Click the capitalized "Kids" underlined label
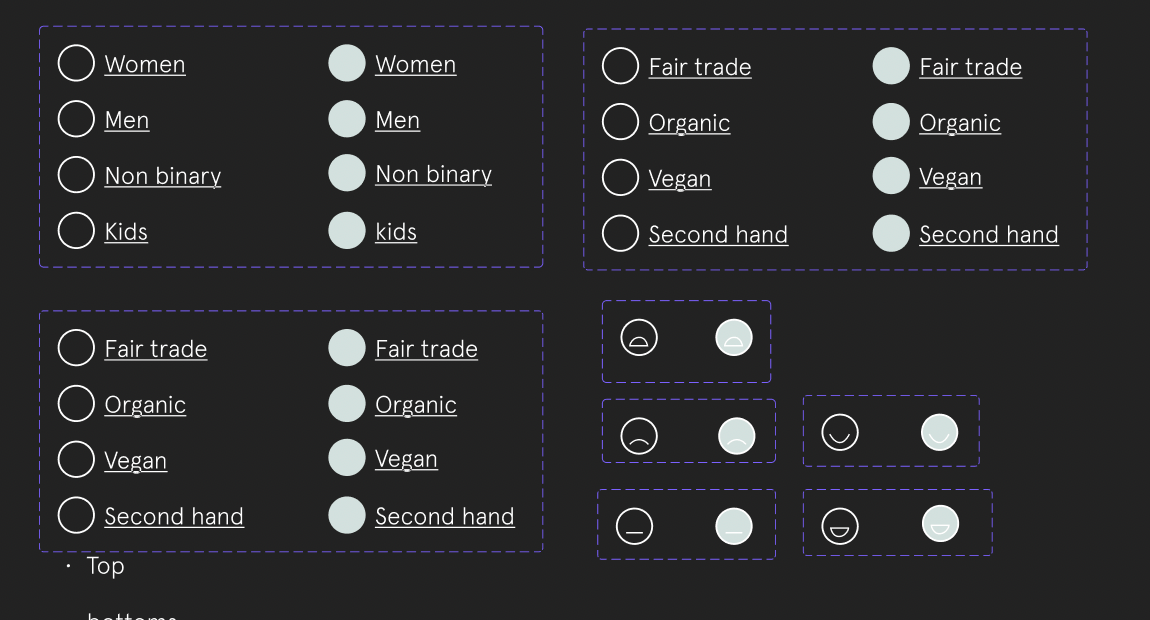This screenshot has height=620, width=1150. point(126,232)
